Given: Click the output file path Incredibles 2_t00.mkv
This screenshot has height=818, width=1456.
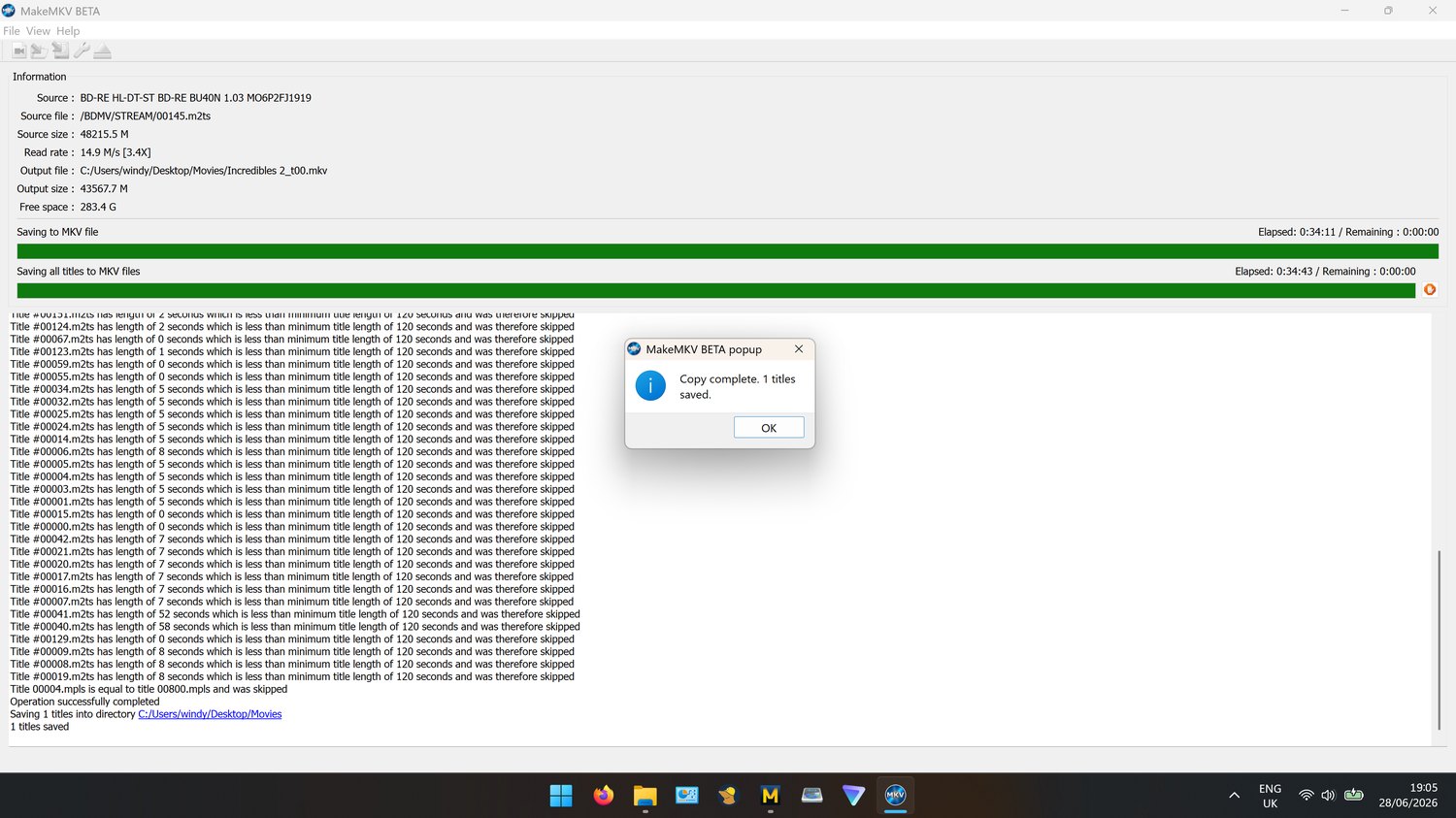Looking at the screenshot, I should coord(203,171).
